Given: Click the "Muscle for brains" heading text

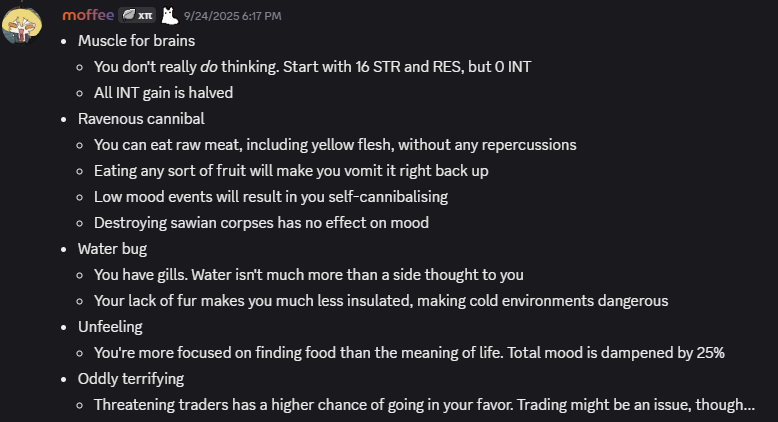Looking at the screenshot, I should point(136,41).
